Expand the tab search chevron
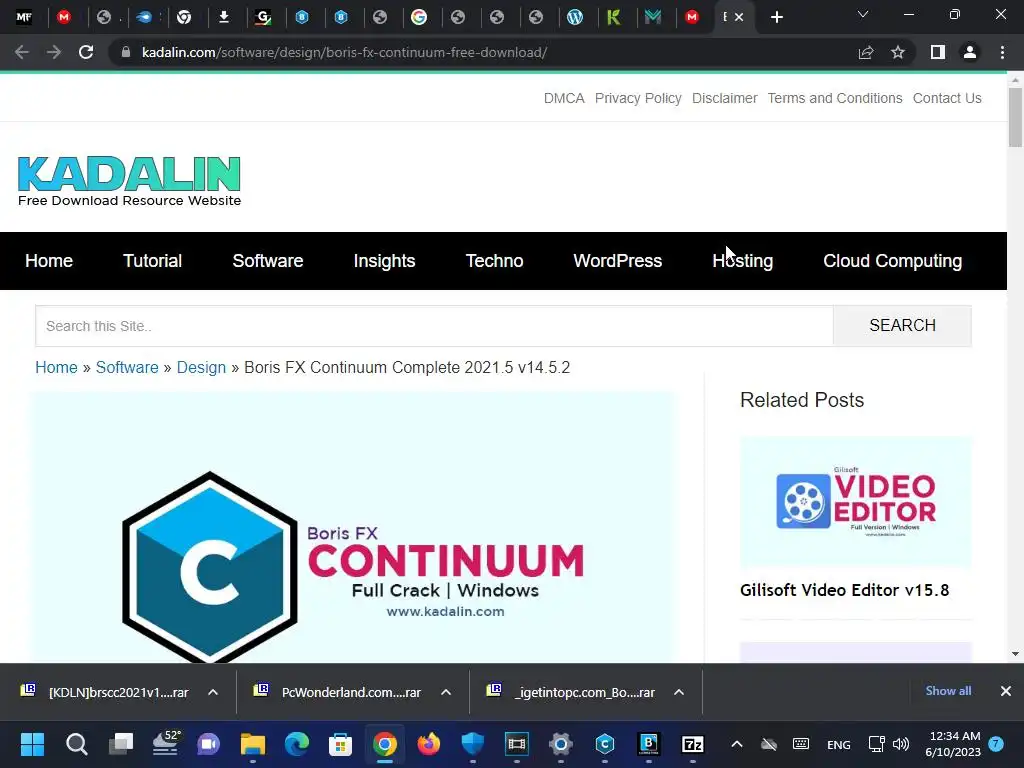Viewport: 1024px width, 768px height. pos(863,14)
